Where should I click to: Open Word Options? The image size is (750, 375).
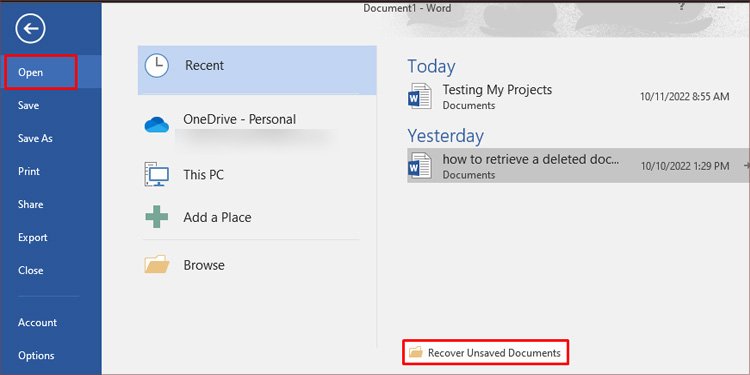pyautogui.click(x=36, y=355)
